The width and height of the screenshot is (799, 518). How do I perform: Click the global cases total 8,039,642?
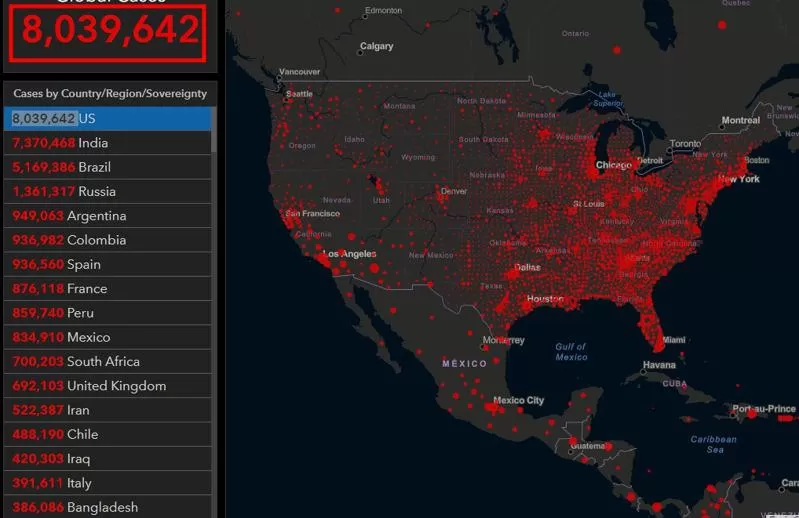coord(109,31)
